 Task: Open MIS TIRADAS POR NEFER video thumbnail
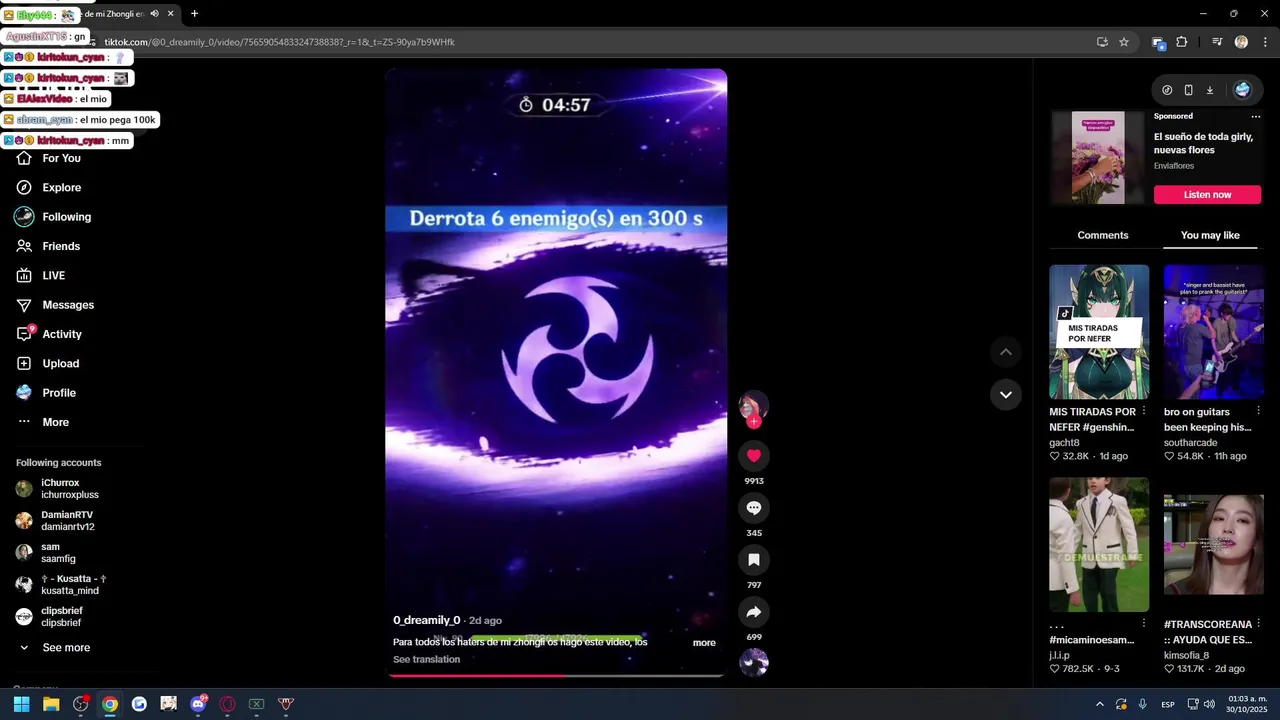(x=1099, y=332)
